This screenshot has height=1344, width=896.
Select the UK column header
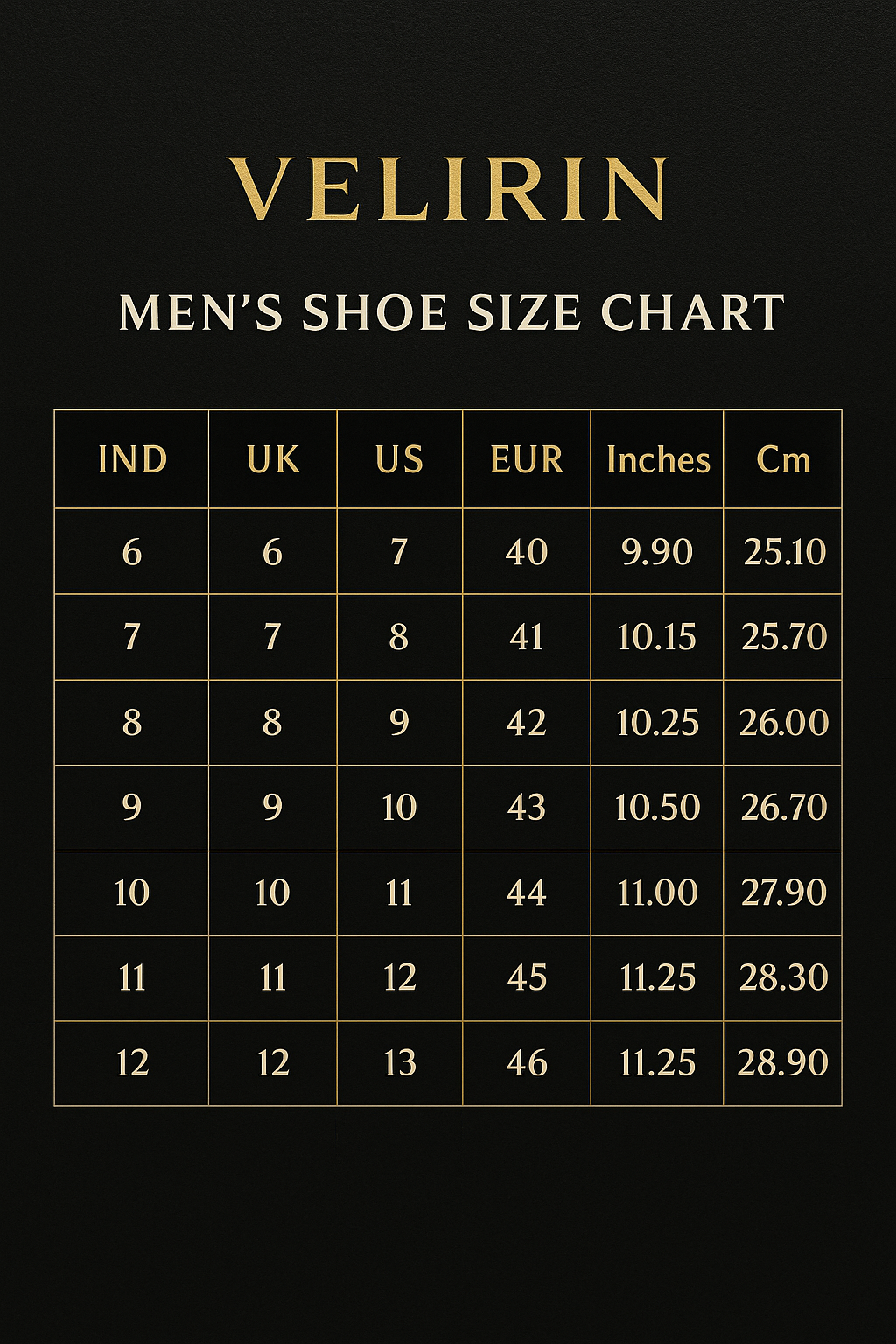click(x=273, y=460)
